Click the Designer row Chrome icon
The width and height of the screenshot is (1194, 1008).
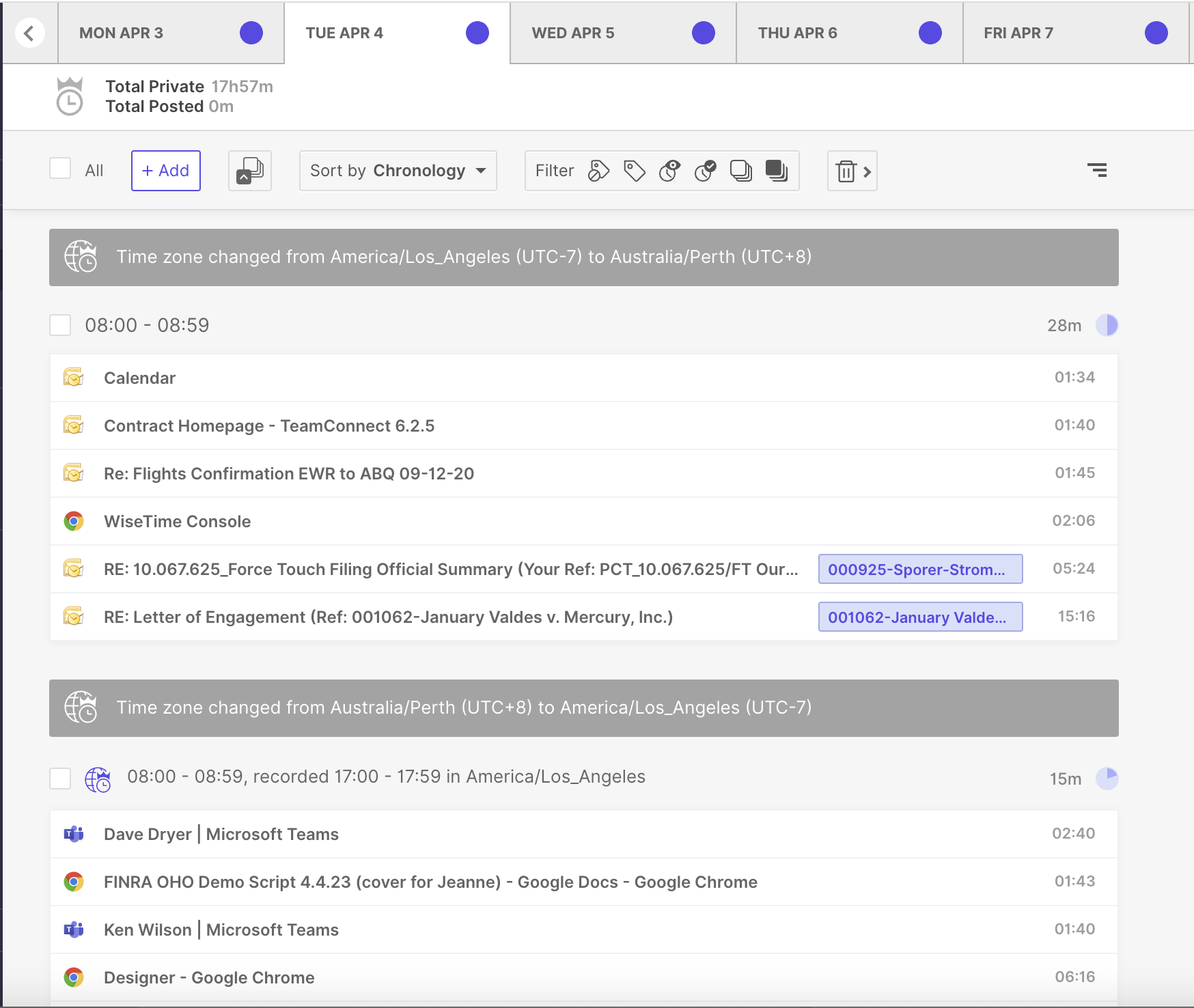tap(74, 977)
